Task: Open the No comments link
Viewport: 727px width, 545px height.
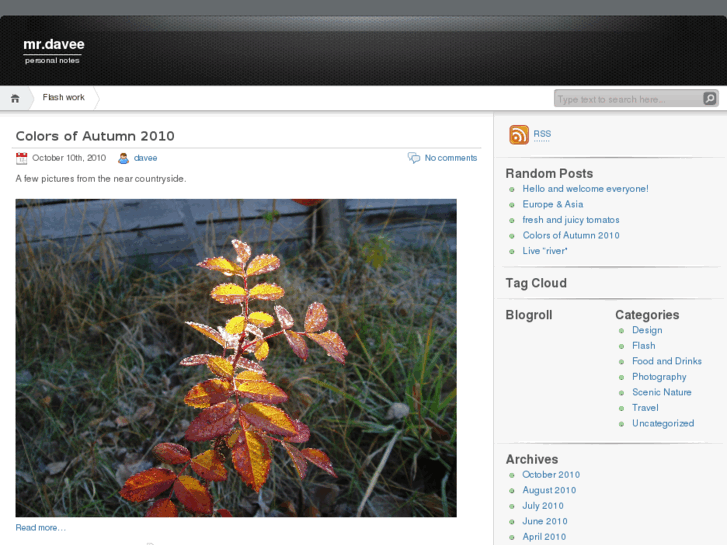Action: (451, 158)
